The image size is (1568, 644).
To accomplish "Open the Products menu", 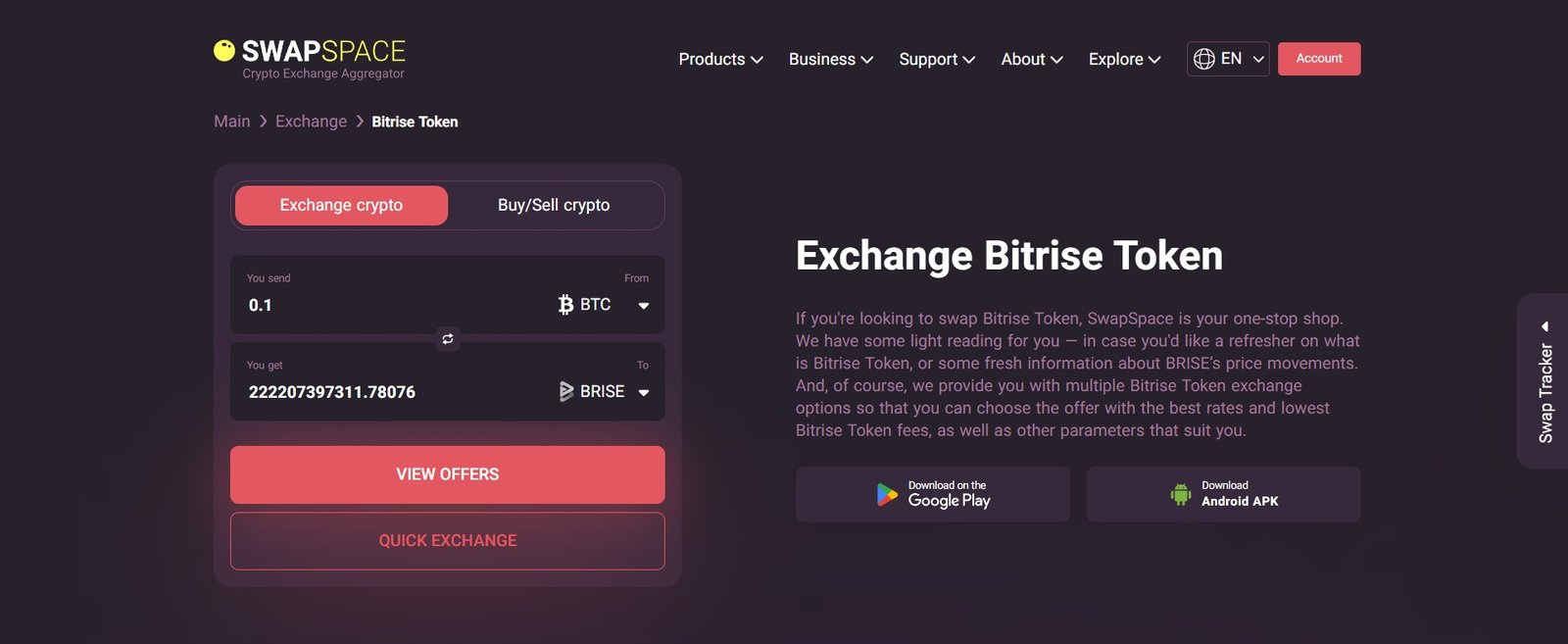I will (x=720, y=60).
